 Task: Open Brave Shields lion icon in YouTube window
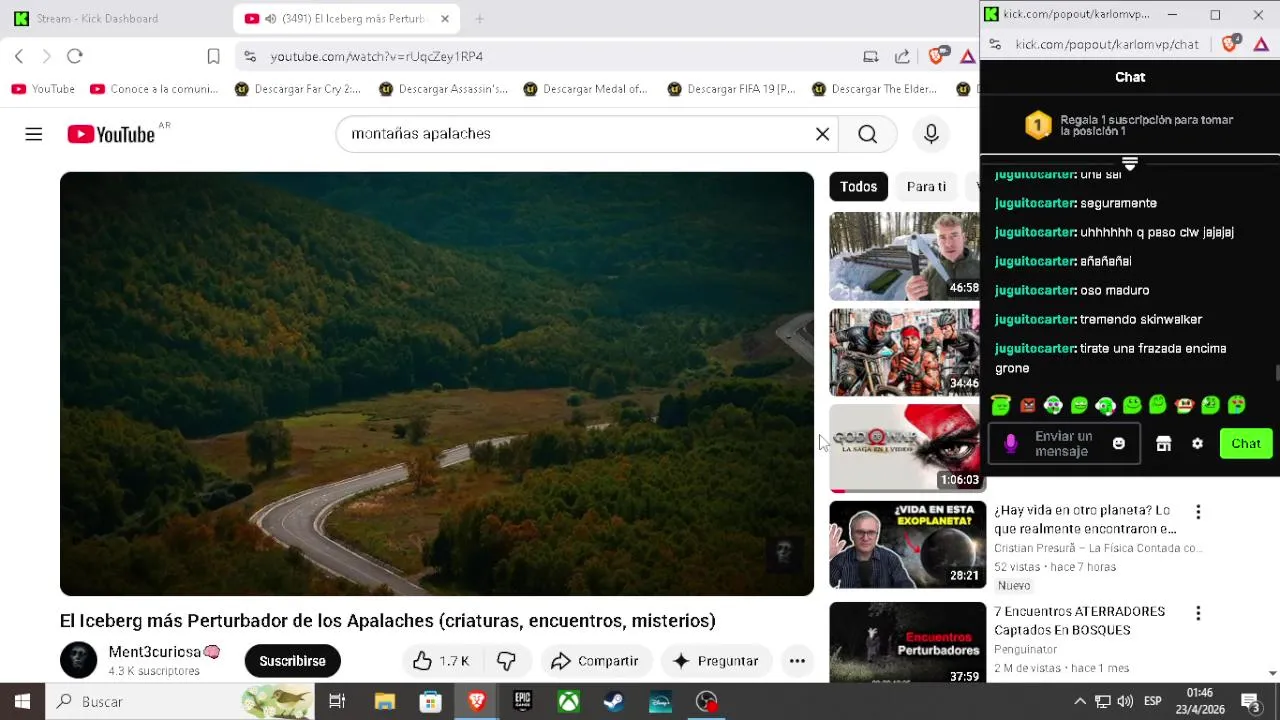936,56
